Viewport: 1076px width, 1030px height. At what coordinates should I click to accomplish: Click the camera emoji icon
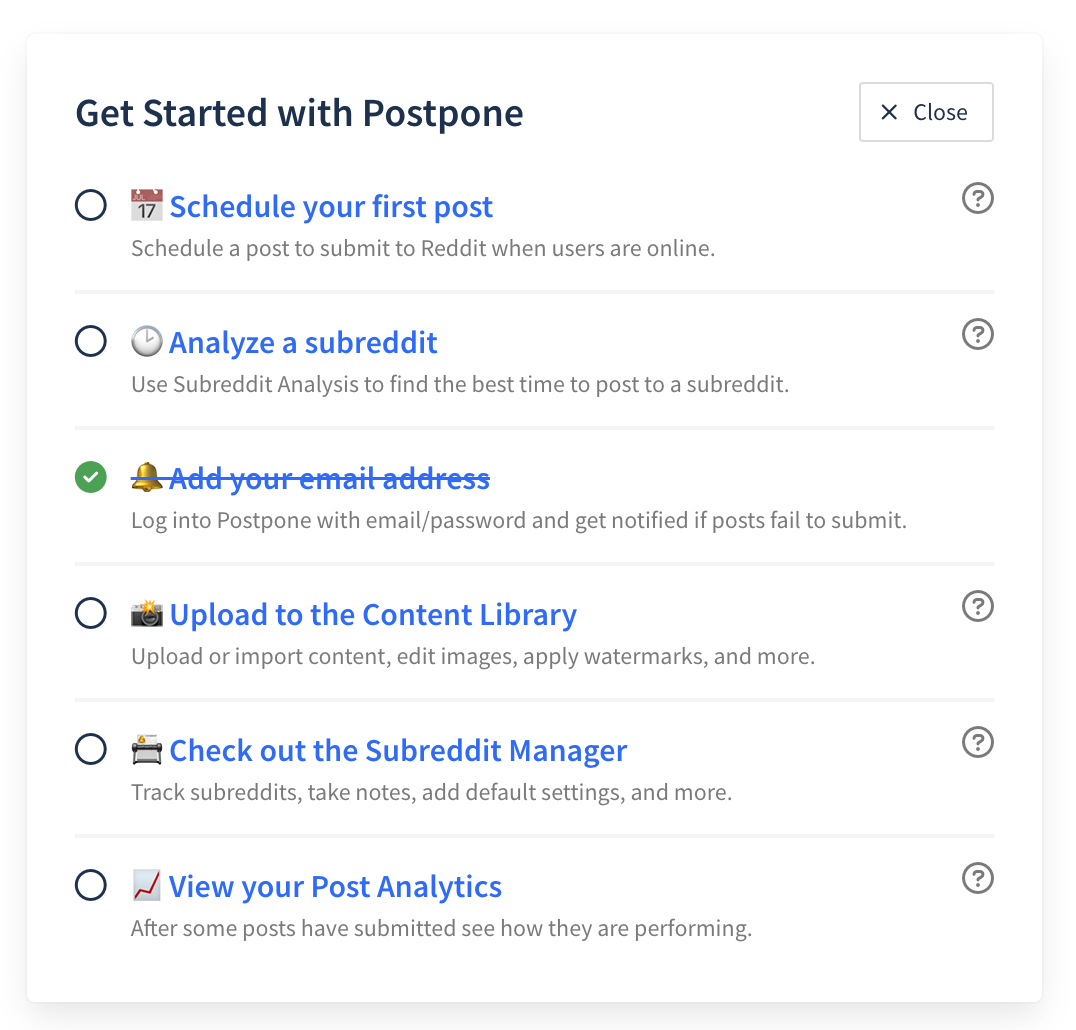(x=147, y=613)
